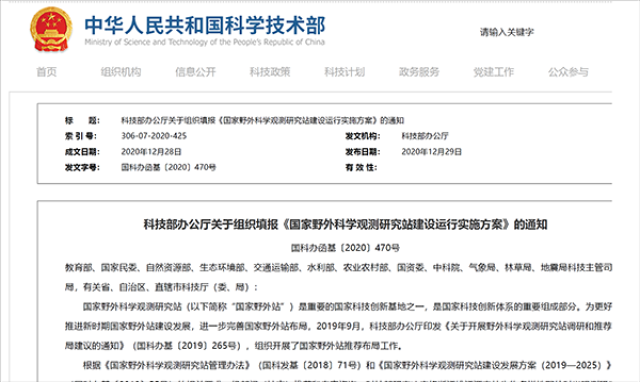The width and height of the screenshot is (640, 382).
Task: Click the 中华人民共和国科学技术部 site title
Action: [x=205, y=25]
